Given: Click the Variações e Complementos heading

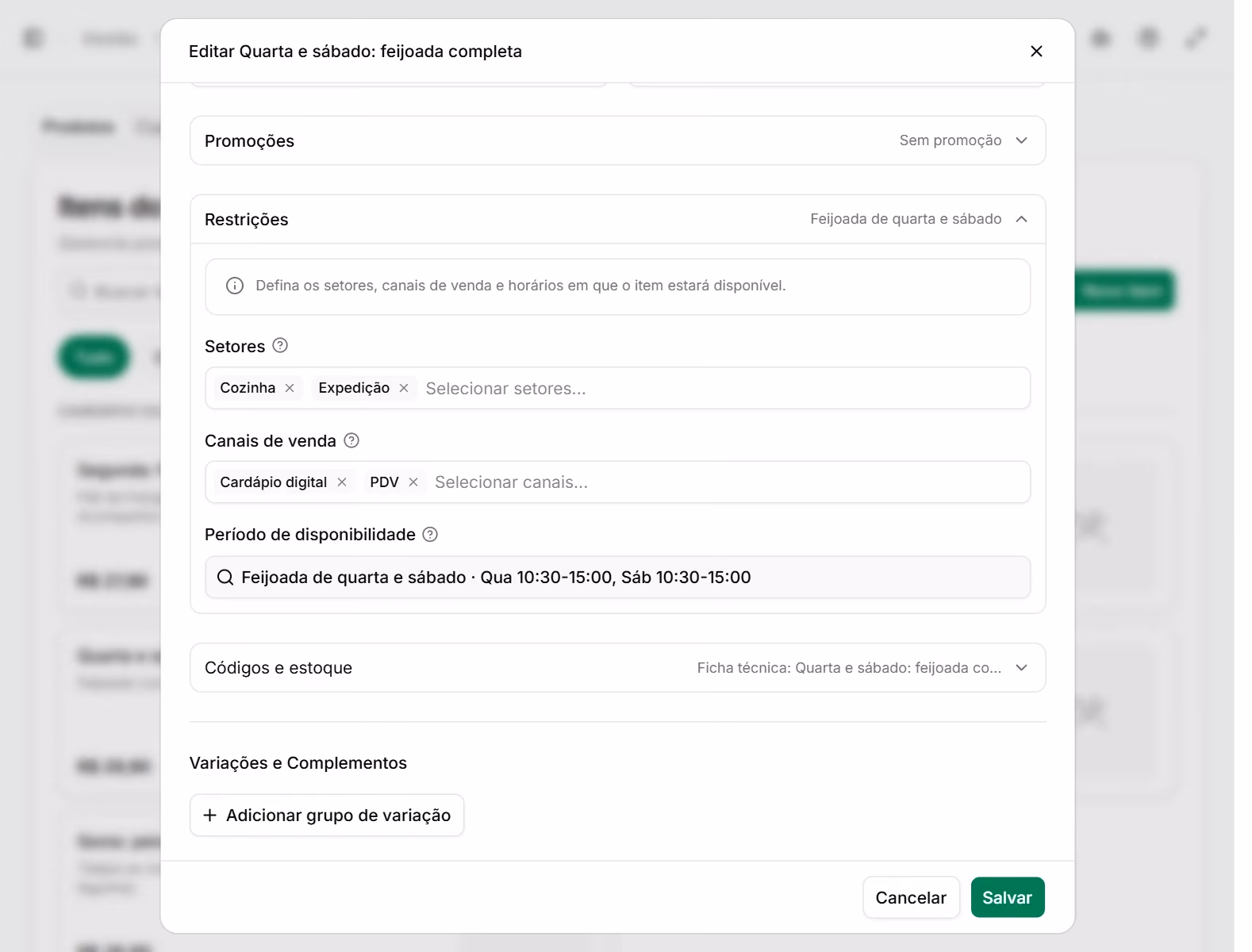Looking at the screenshot, I should tap(298, 763).
